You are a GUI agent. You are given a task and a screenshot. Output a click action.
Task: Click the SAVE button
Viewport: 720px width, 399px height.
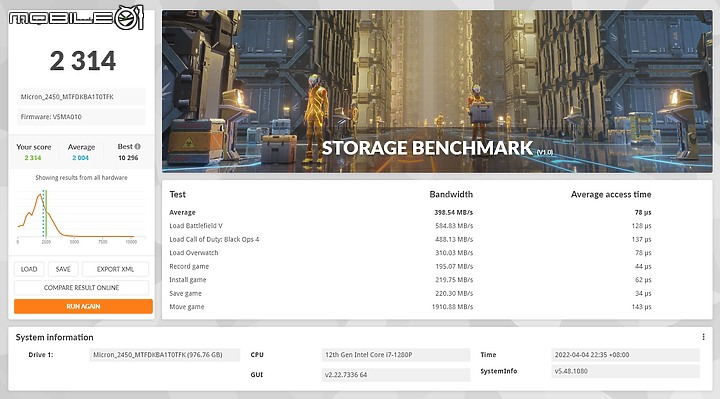[63, 269]
